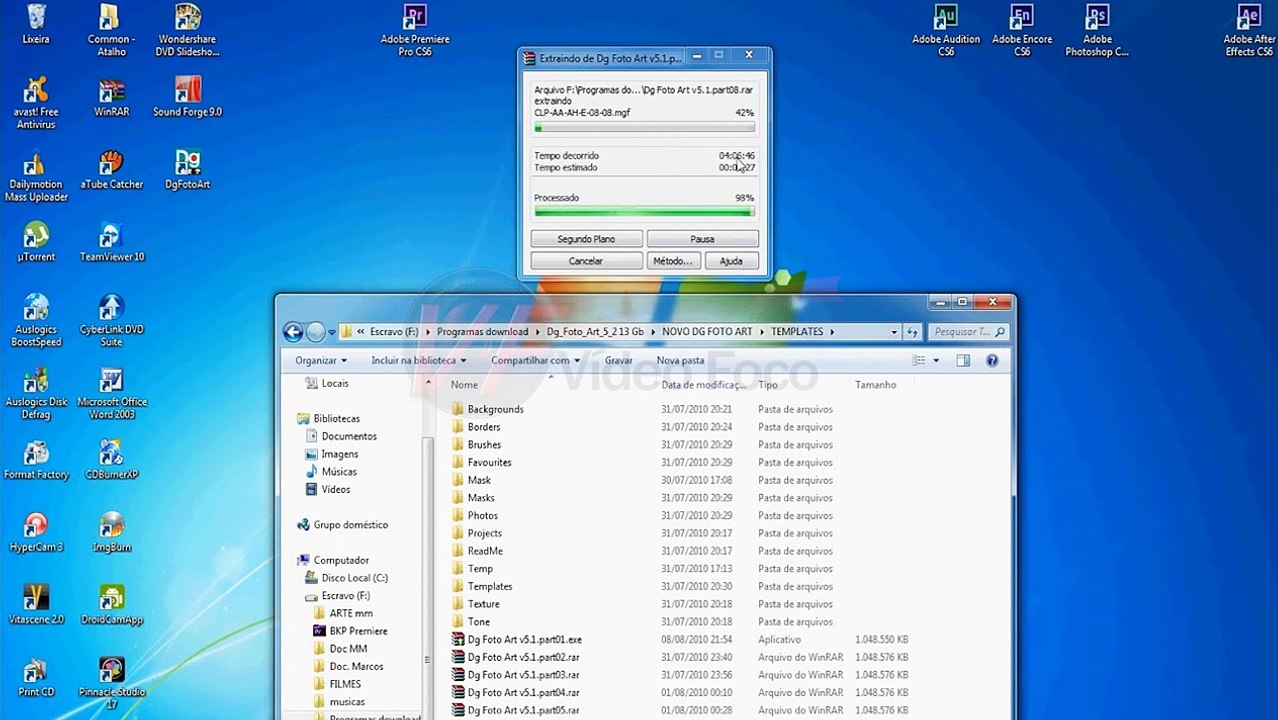Select Dg Foto Art v5.1.part01.exe file

tap(524, 640)
